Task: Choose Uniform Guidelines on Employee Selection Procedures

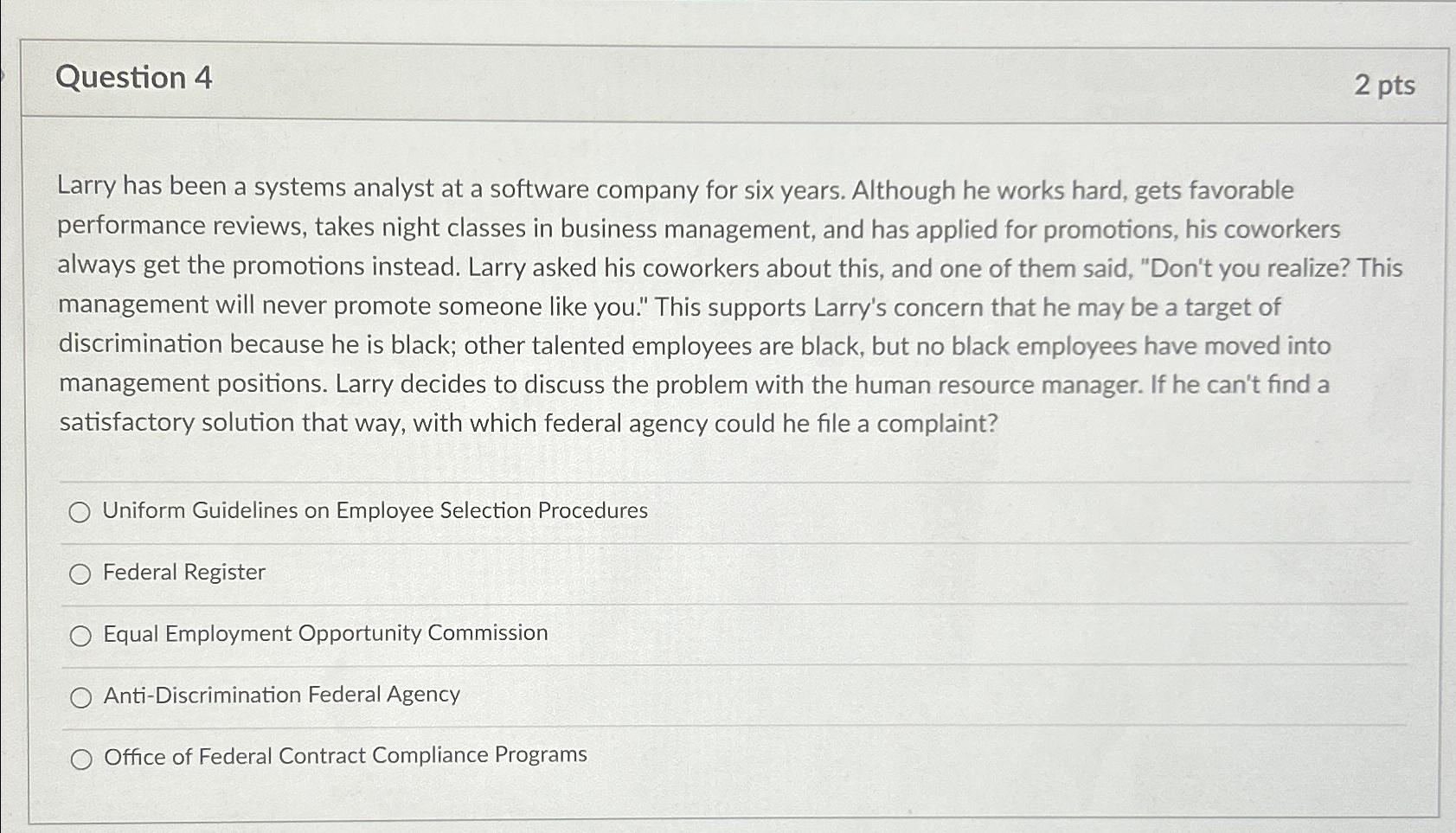Action: tap(80, 512)
